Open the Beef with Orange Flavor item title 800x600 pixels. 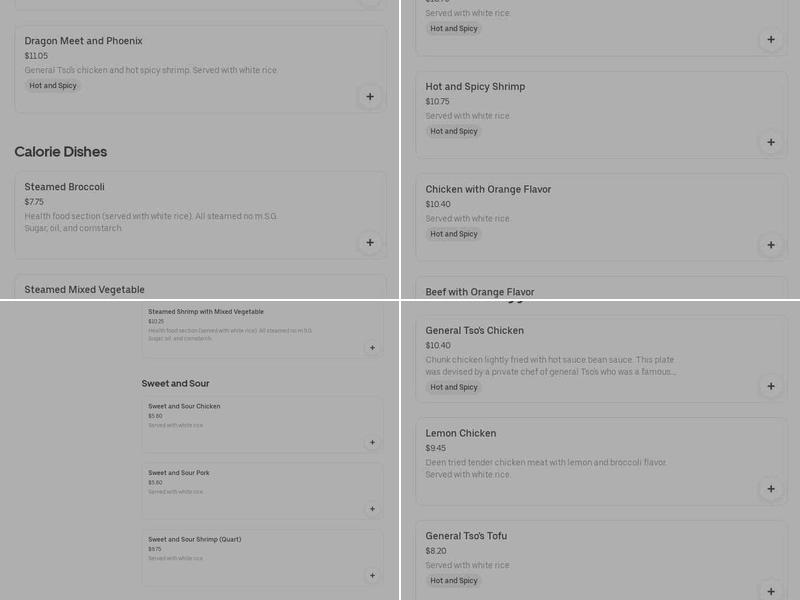tap(480, 292)
